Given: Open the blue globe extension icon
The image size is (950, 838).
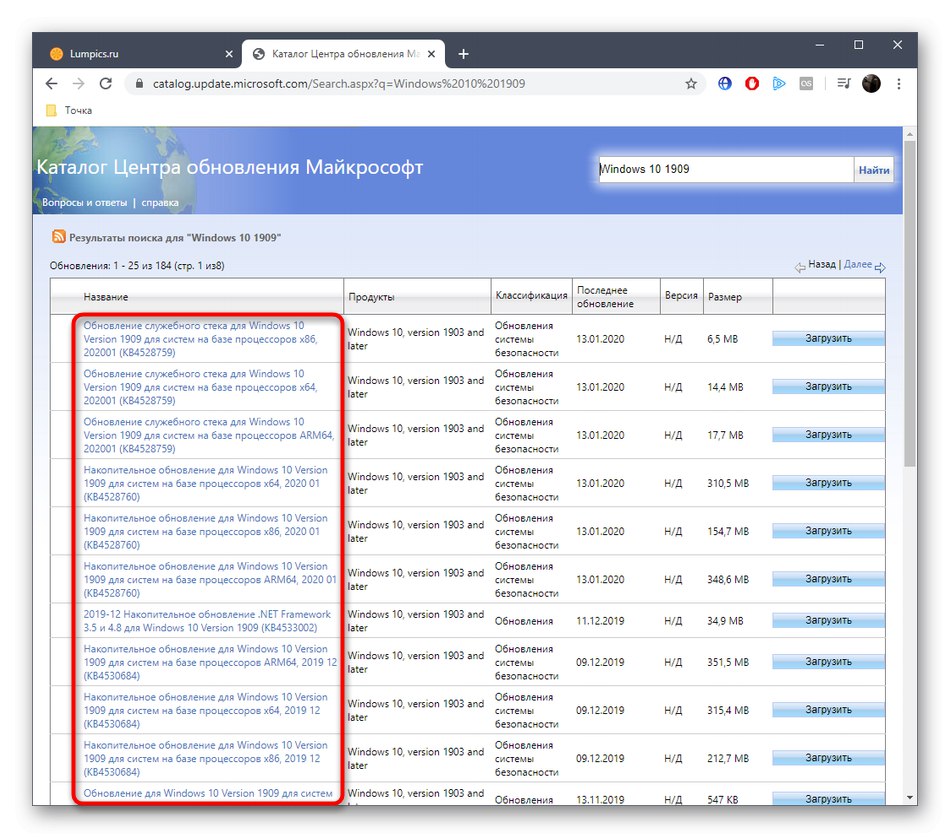Looking at the screenshot, I should 725,84.
